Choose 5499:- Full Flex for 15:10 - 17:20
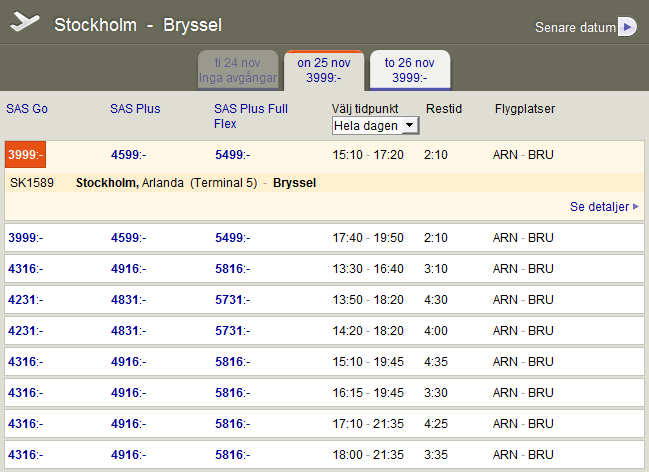Viewport: 649px width, 472px height. coord(232,155)
